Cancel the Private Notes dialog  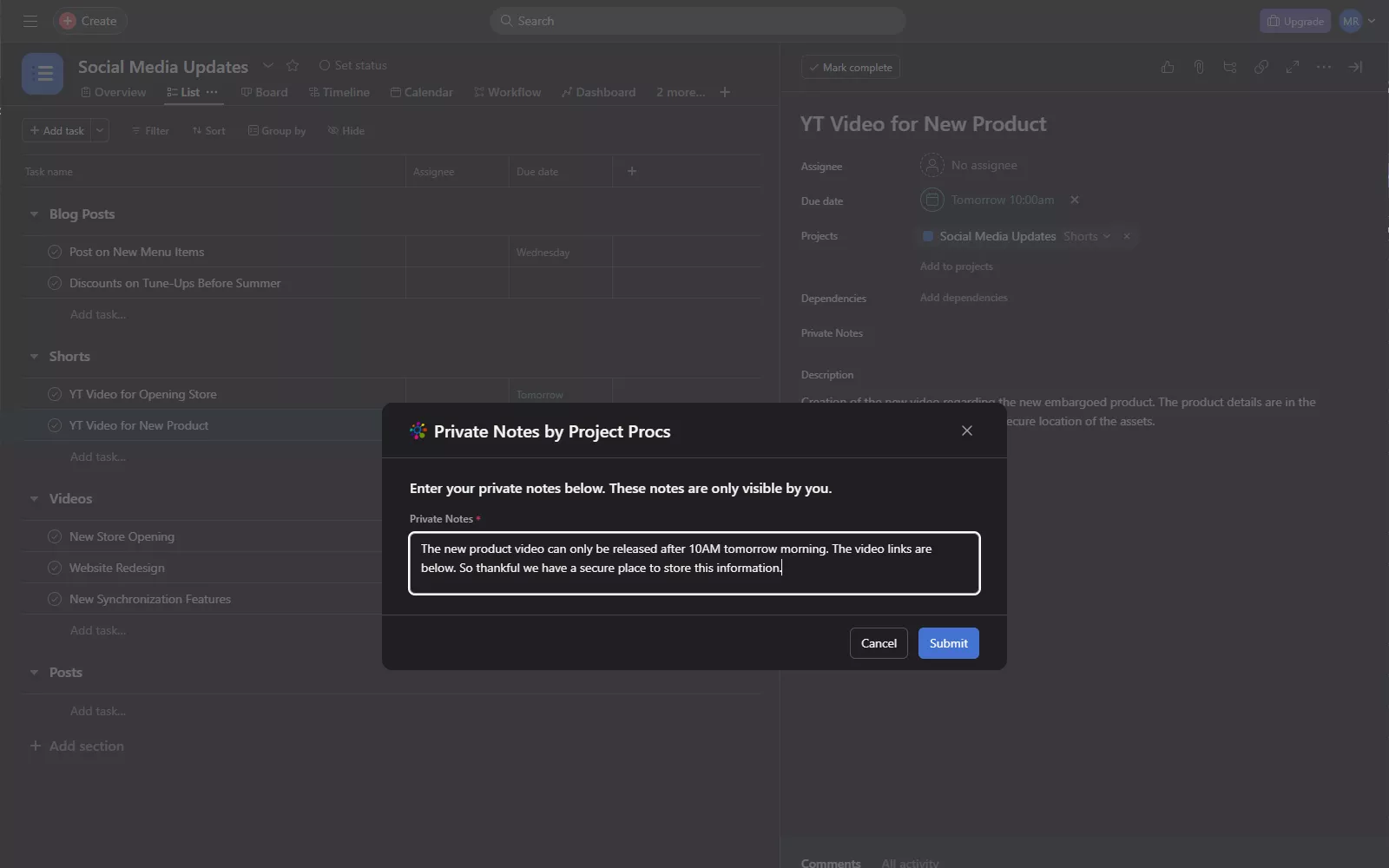(x=879, y=643)
